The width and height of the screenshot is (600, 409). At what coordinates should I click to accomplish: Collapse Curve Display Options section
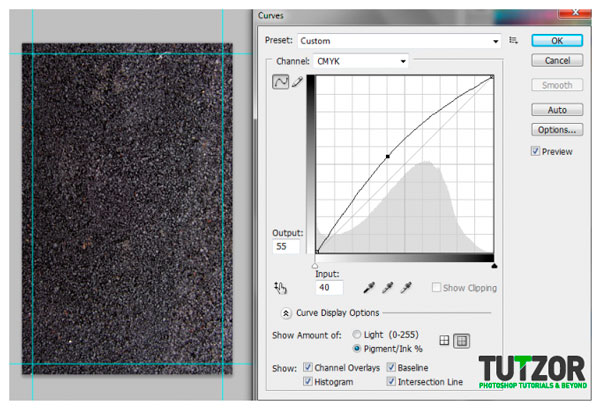click(285, 313)
